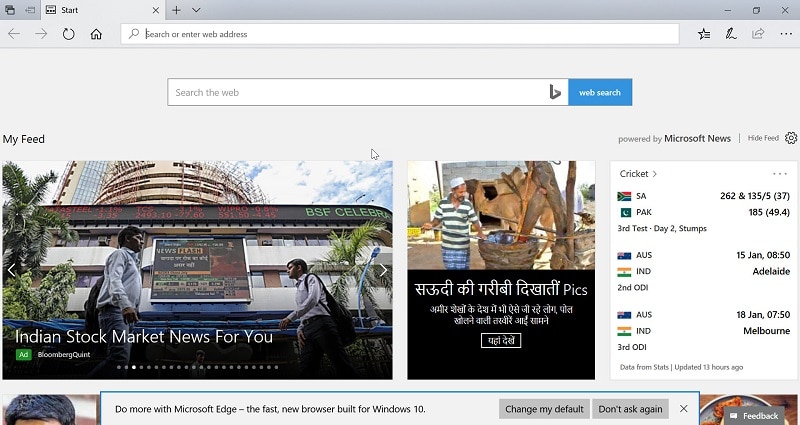The height and width of the screenshot is (425, 800).
Task: Close the Start tab
Action: coord(156,10)
